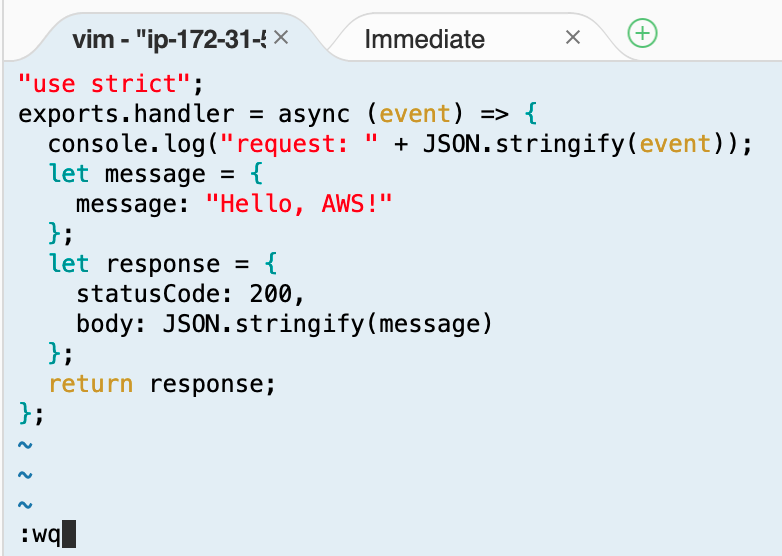The image size is (782, 556).
Task: Click the async keyword in handler line
Action: coord(314,114)
